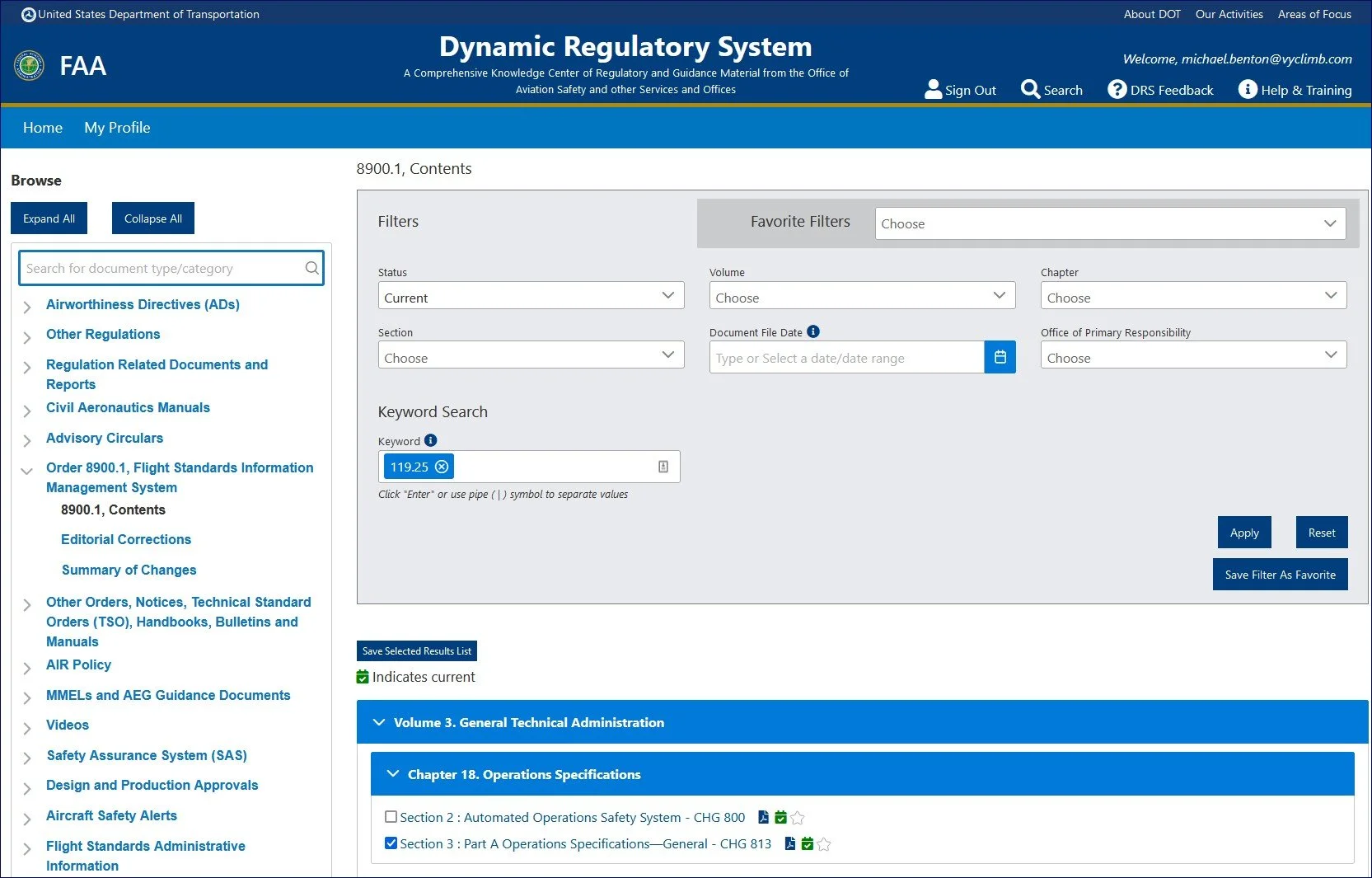The image size is (1372, 878).
Task: Click Save Filter As Favorite button
Action: (x=1280, y=575)
